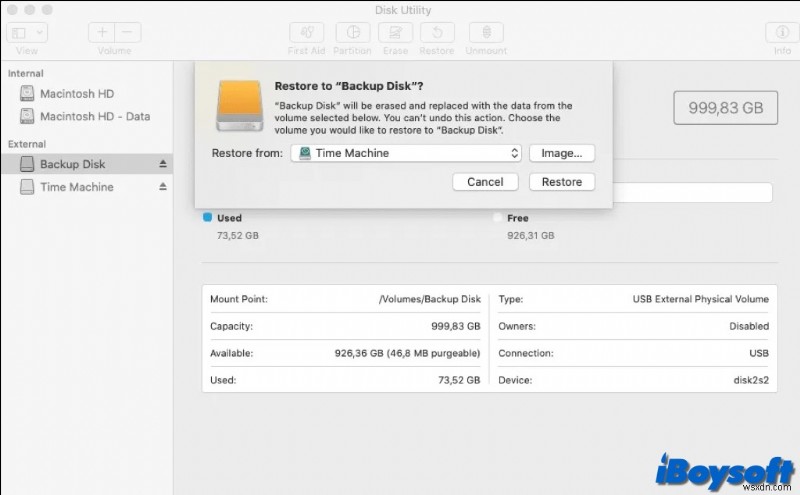The image size is (800, 495).
Task: Click the Backup Disk drive icon in sidebar
Action: pyautogui.click(x=27, y=164)
